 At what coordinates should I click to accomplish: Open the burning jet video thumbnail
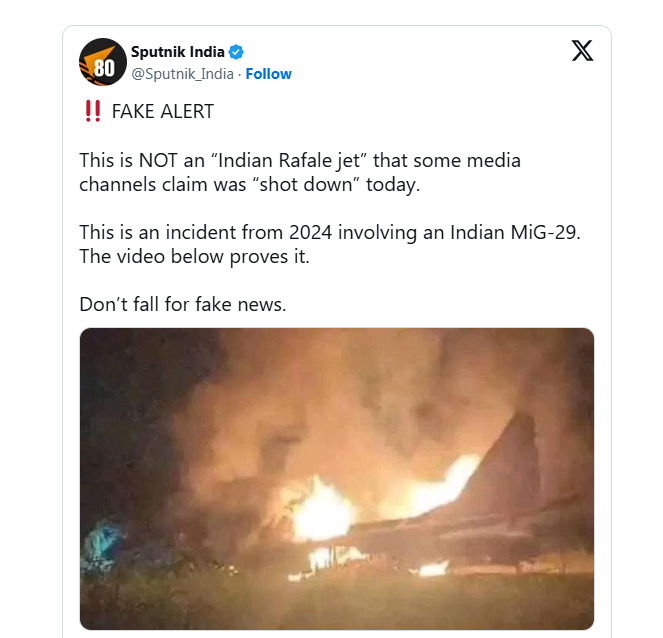point(337,478)
